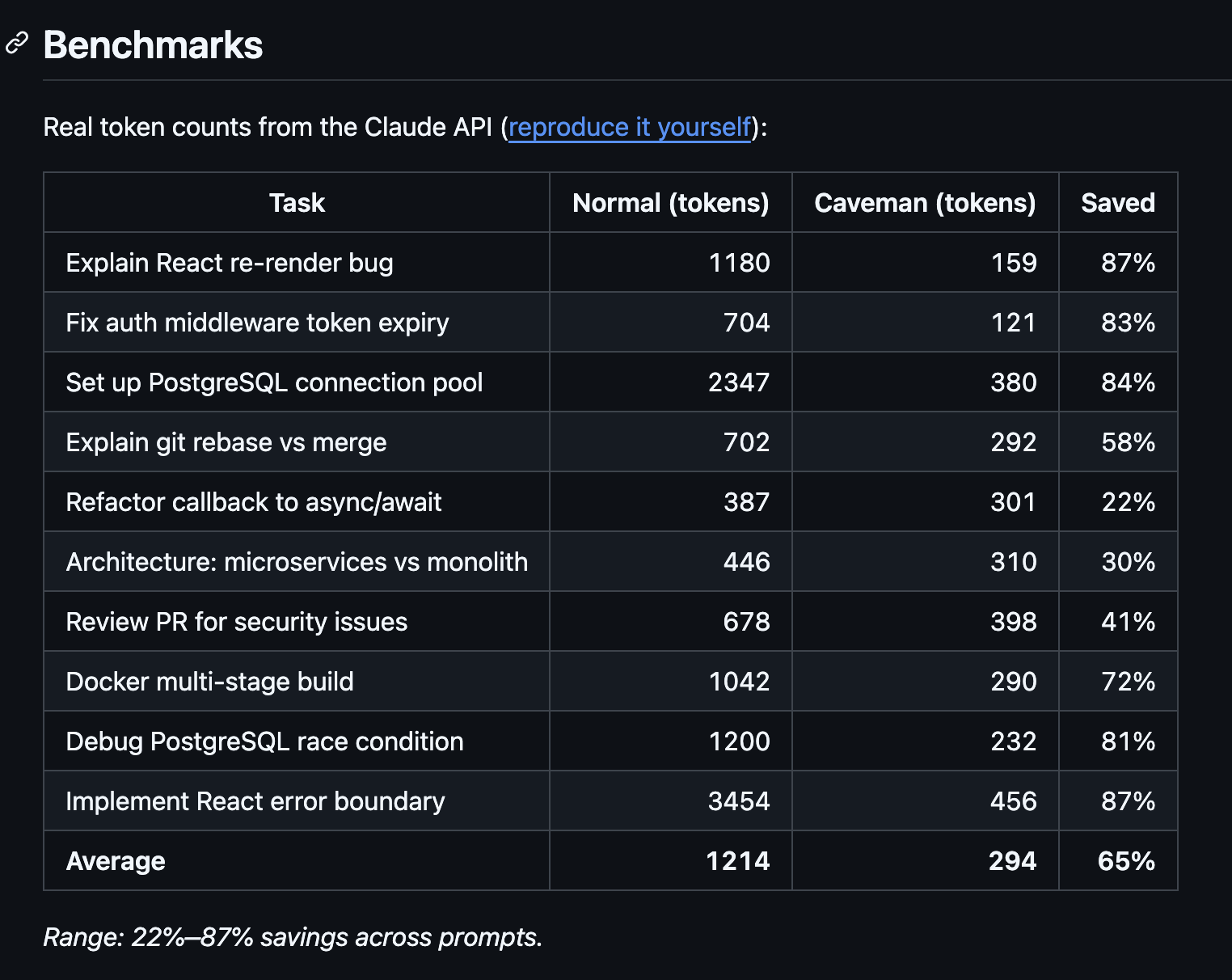The width and height of the screenshot is (1232, 980).
Task: Click "Review PR for security issues" cell
Action: (x=237, y=622)
